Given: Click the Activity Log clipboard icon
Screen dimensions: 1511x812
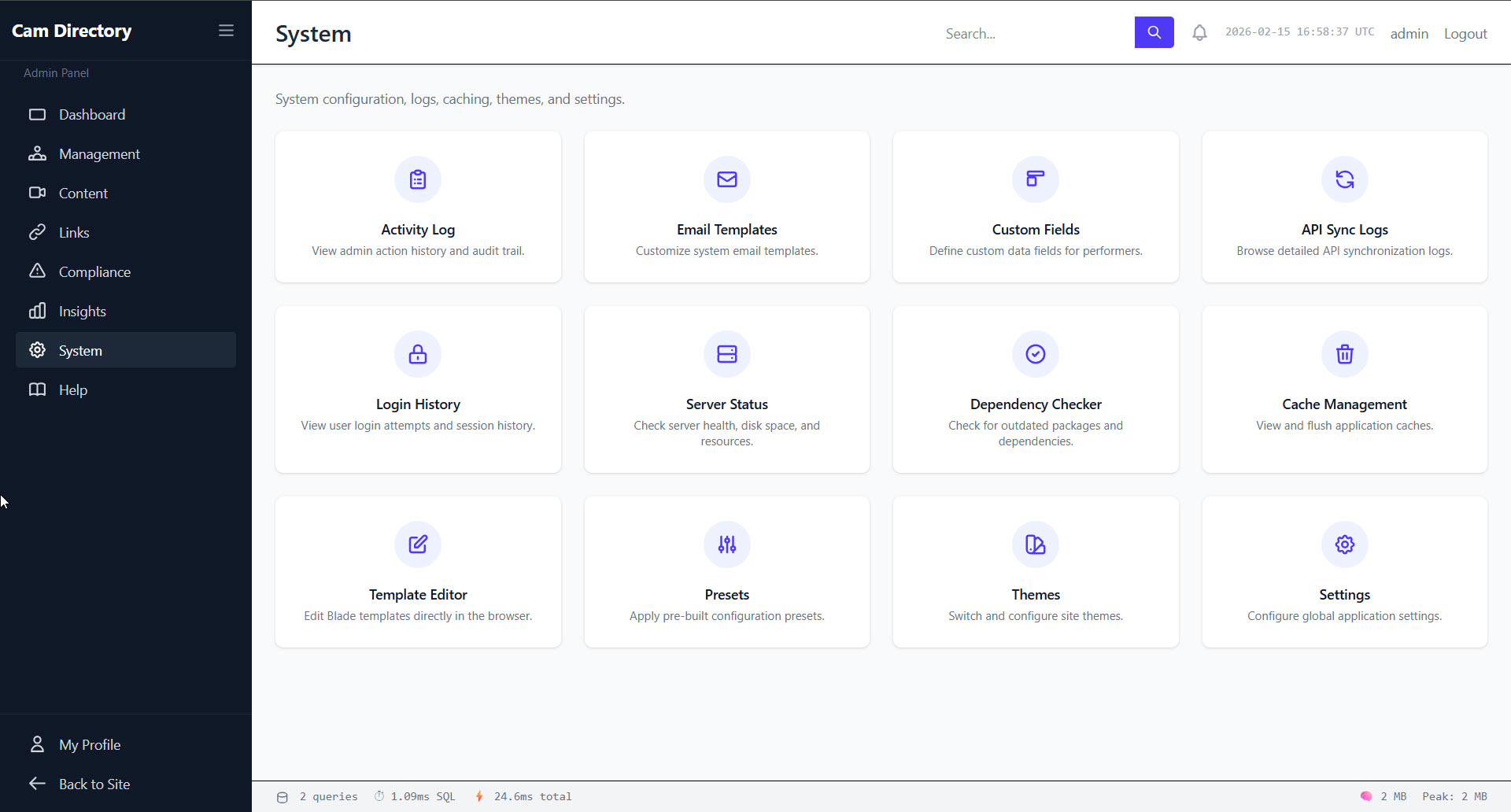Looking at the screenshot, I should pyautogui.click(x=418, y=179).
